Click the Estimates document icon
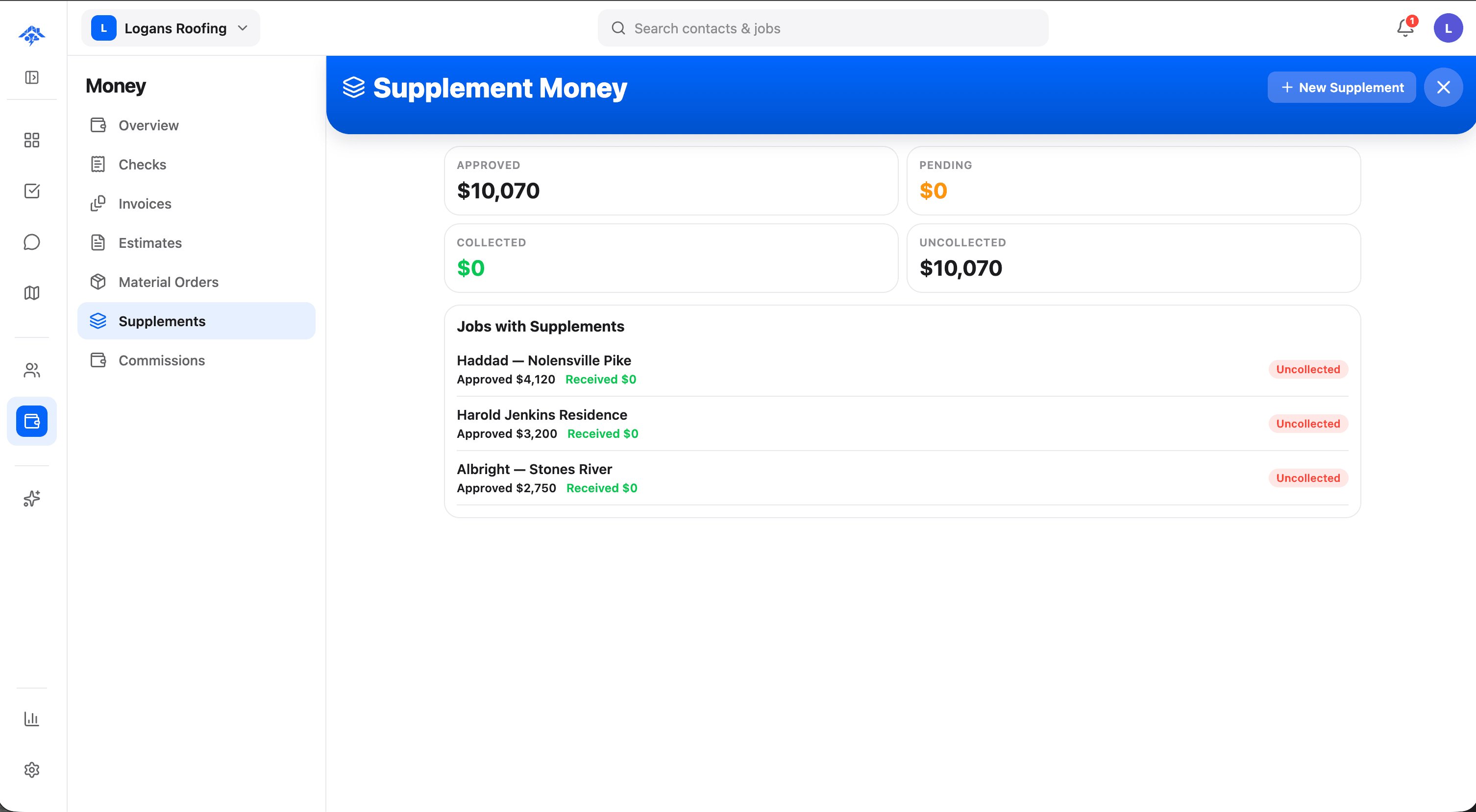The height and width of the screenshot is (812, 1476). 98,243
